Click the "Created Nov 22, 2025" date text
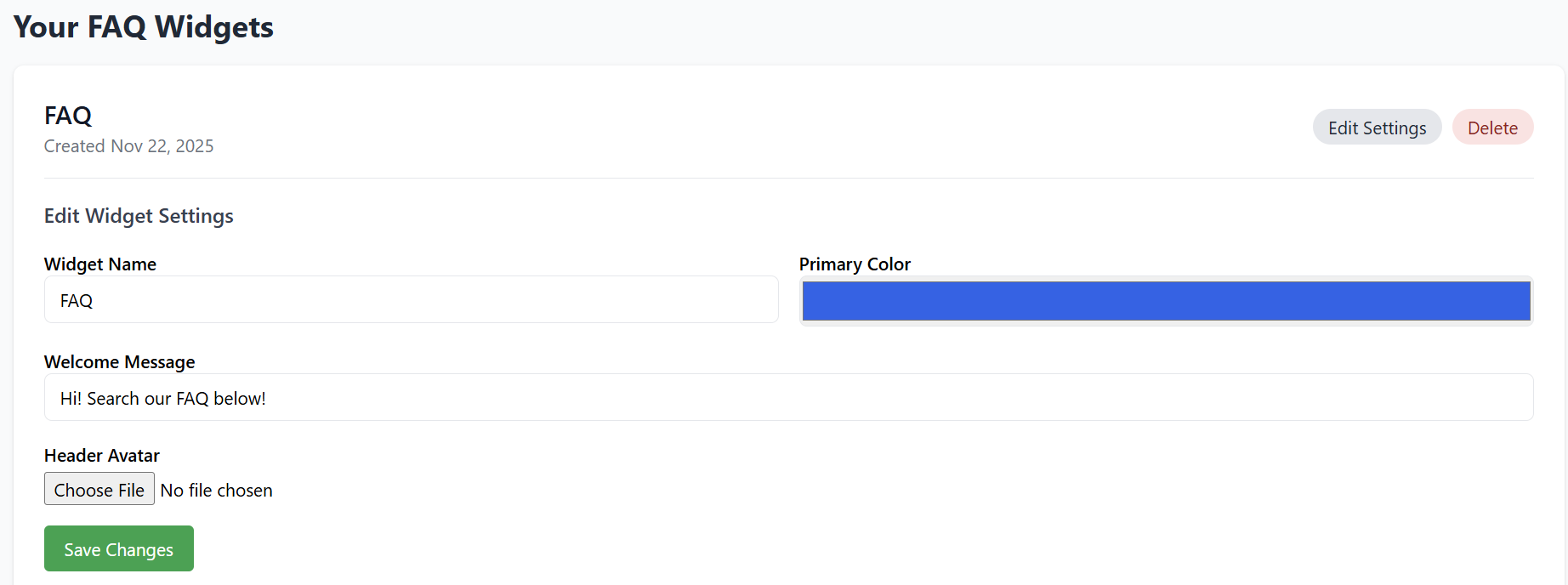The height and width of the screenshot is (585, 1568). pos(128,146)
